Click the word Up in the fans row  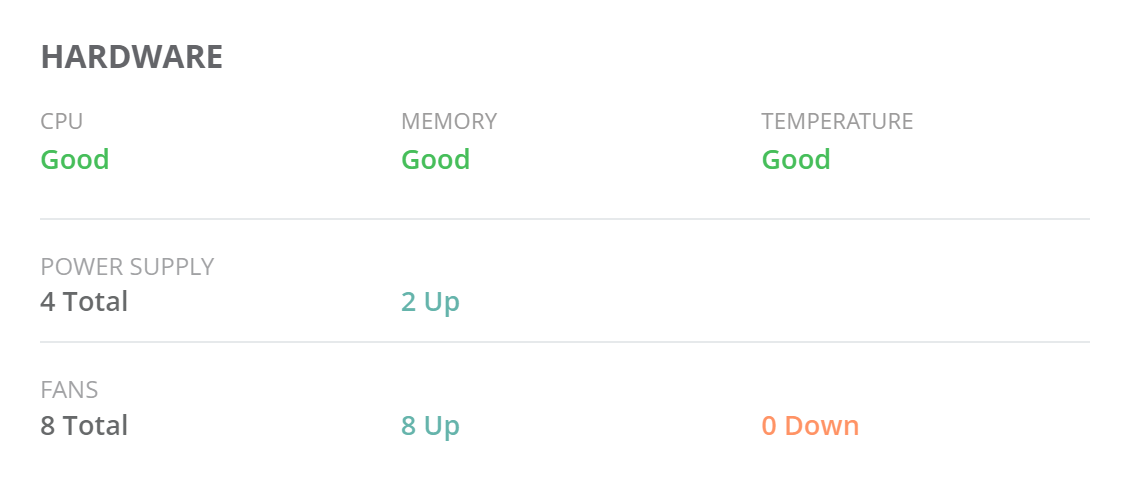[x=441, y=426]
